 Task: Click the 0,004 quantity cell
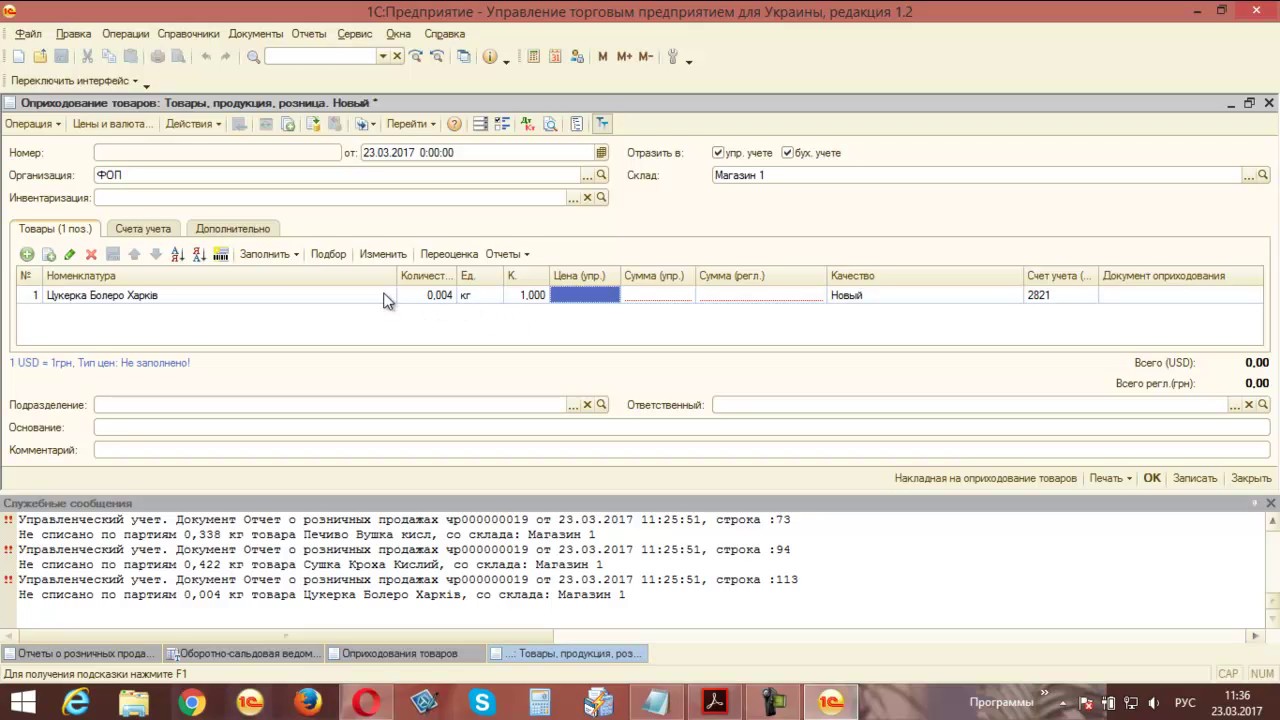coord(427,296)
